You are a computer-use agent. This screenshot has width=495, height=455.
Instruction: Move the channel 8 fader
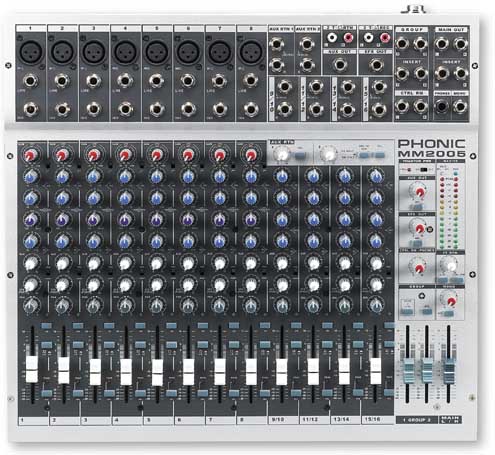tap(251, 372)
